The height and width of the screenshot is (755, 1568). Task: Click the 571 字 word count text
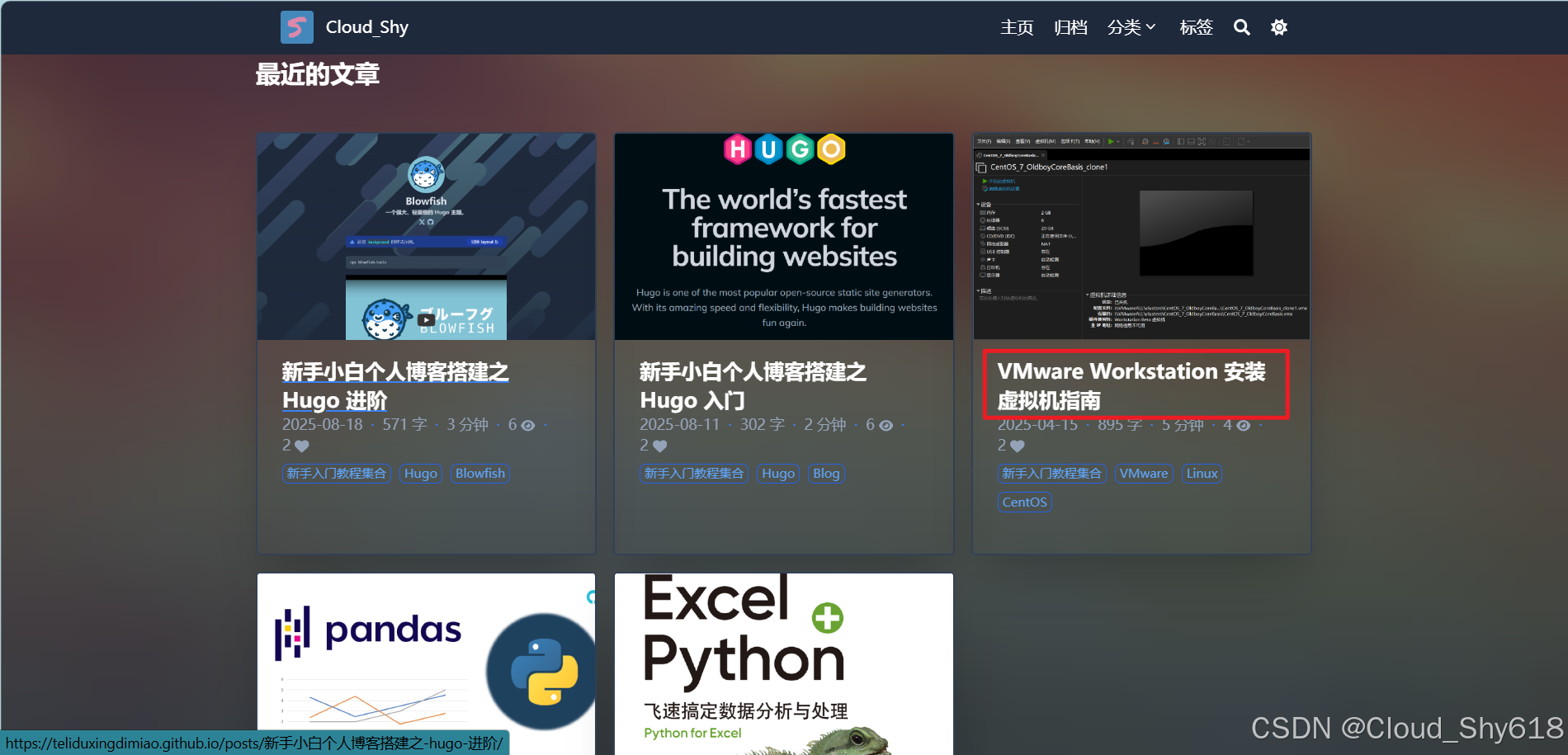[x=404, y=425]
